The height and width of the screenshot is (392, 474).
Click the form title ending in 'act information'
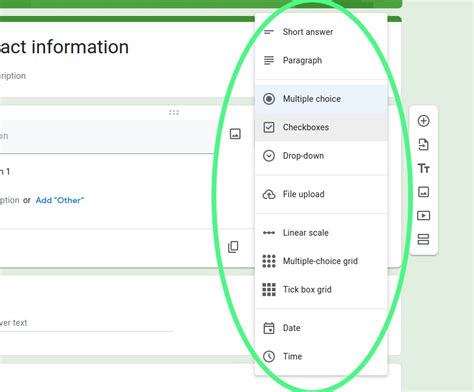pyautogui.click(x=64, y=47)
